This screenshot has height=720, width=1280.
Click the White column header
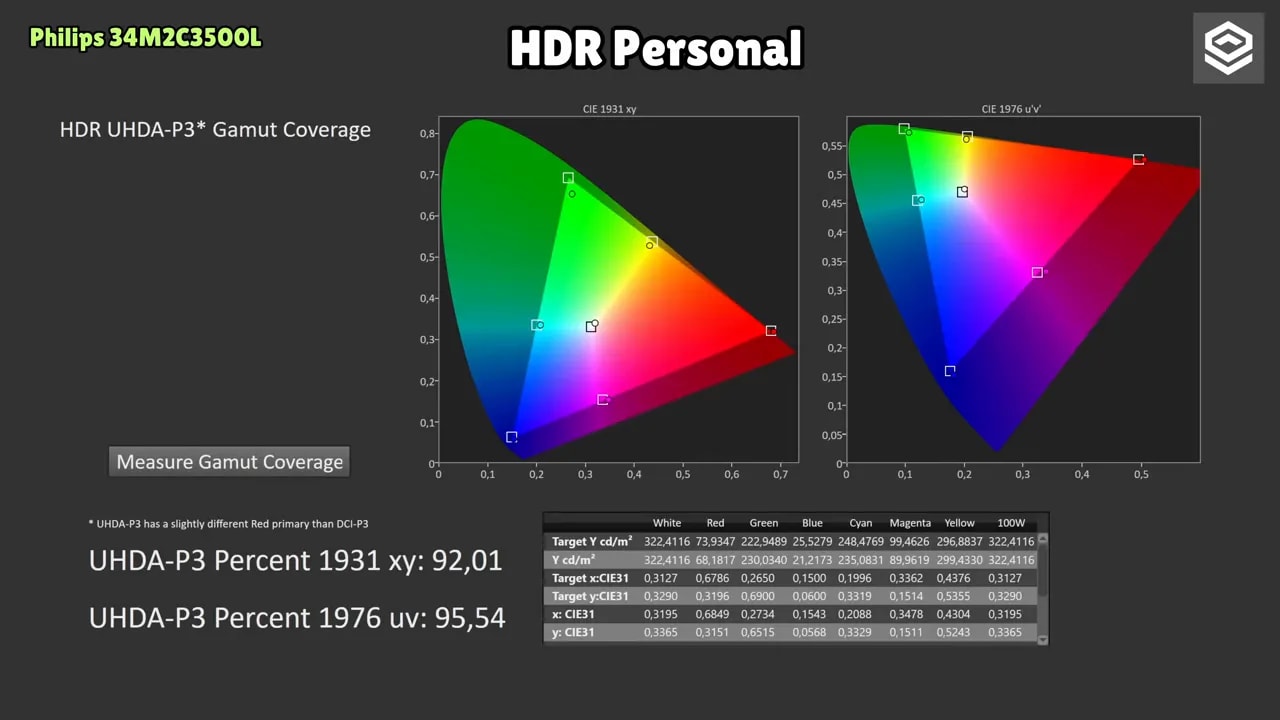click(667, 523)
